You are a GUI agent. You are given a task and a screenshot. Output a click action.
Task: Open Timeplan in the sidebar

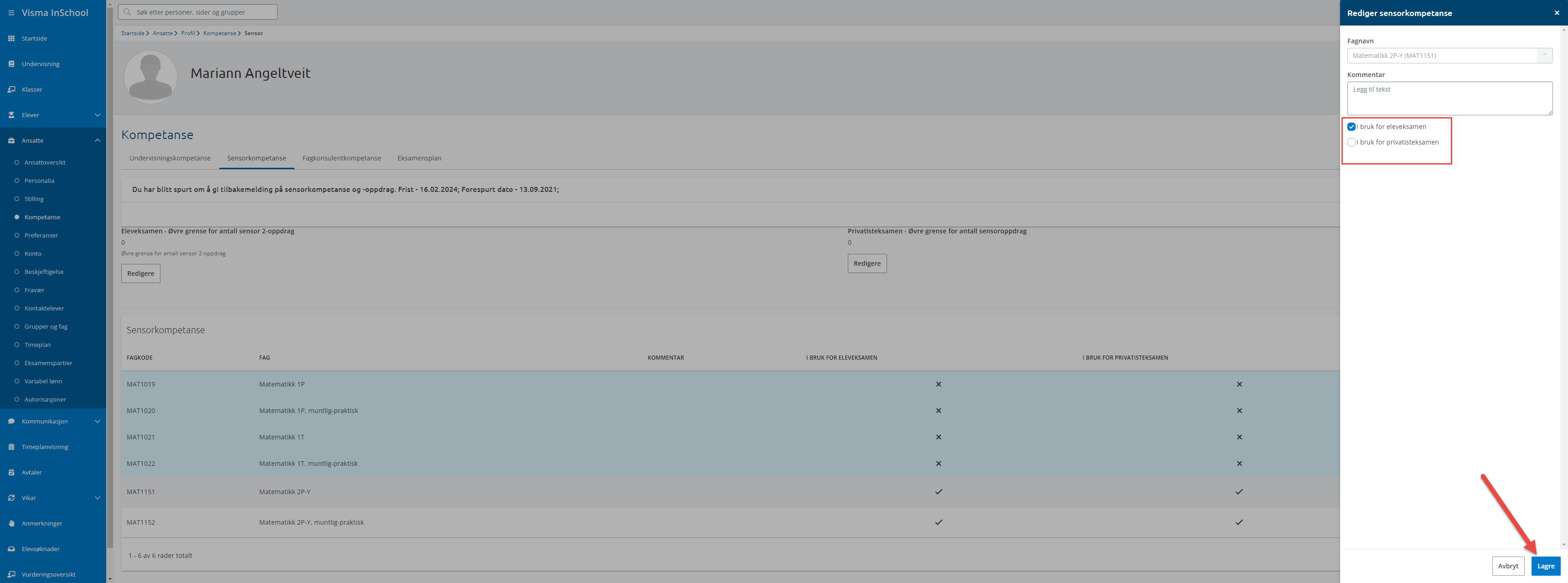coord(37,345)
